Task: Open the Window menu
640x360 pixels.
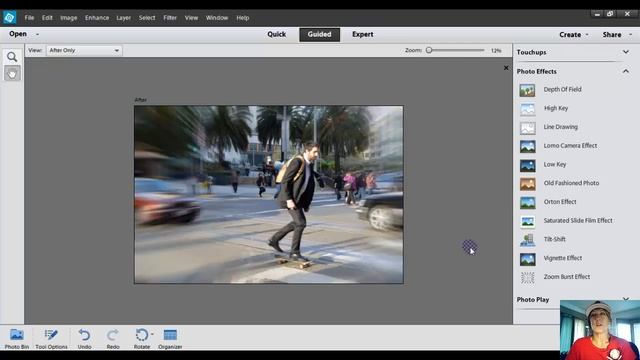Action: (x=217, y=18)
